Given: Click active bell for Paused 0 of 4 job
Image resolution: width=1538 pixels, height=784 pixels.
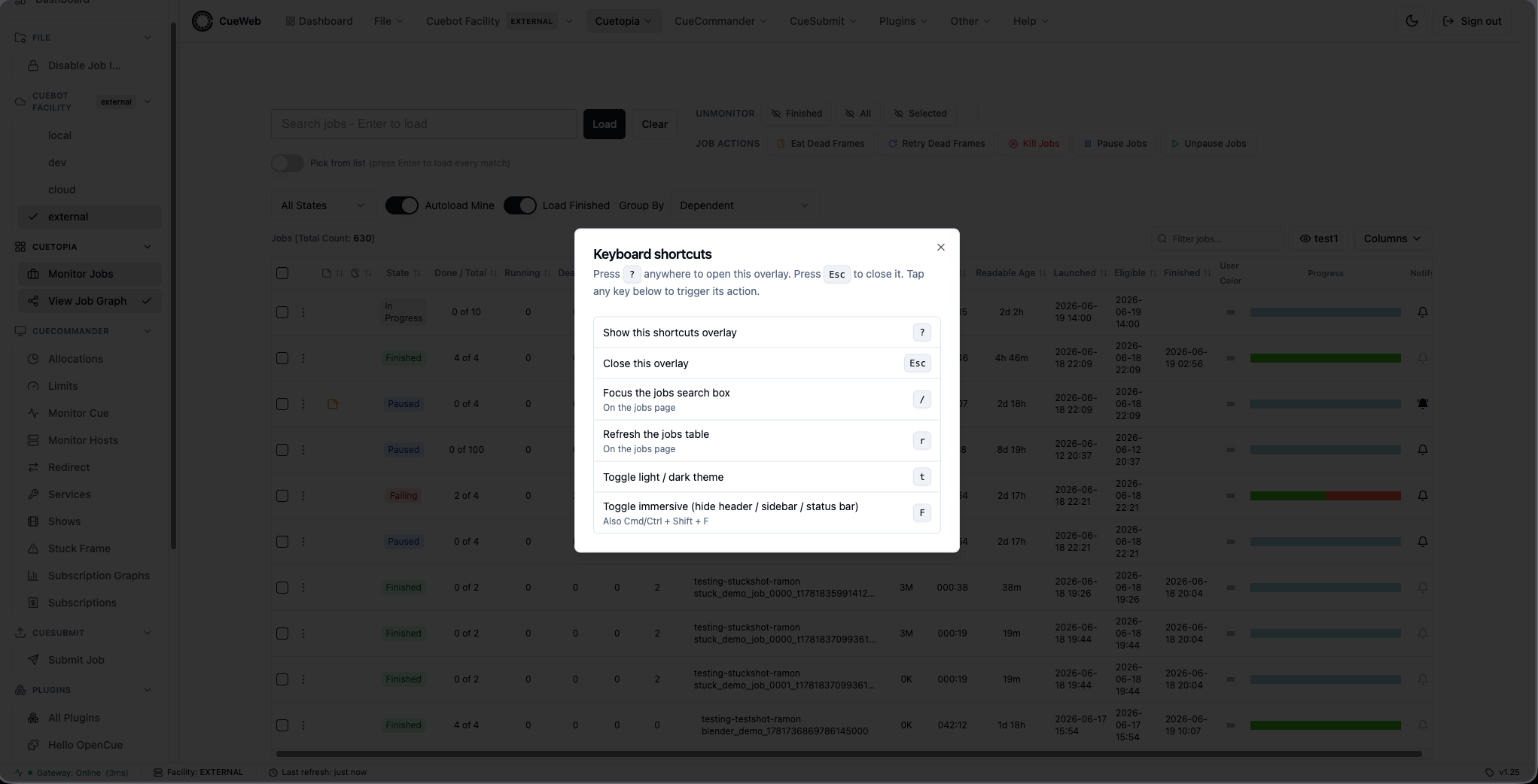Looking at the screenshot, I should click(1422, 404).
